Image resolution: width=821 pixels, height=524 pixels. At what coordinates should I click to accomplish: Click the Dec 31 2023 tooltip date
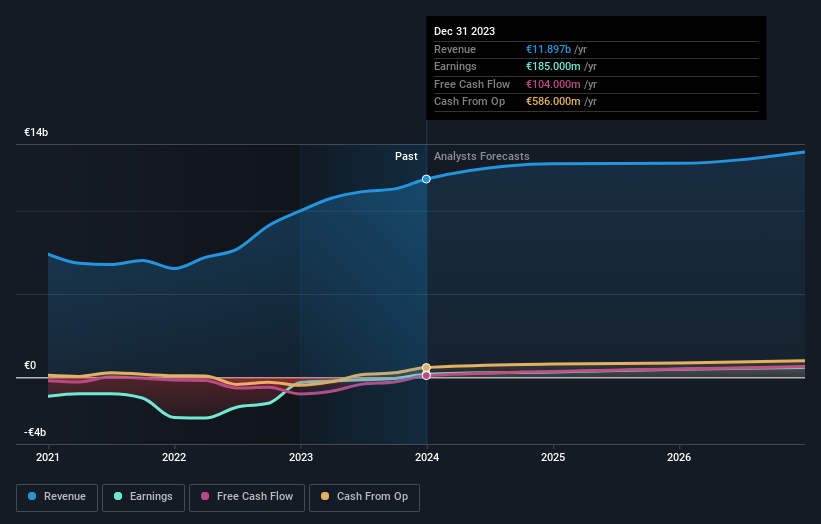tap(464, 31)
